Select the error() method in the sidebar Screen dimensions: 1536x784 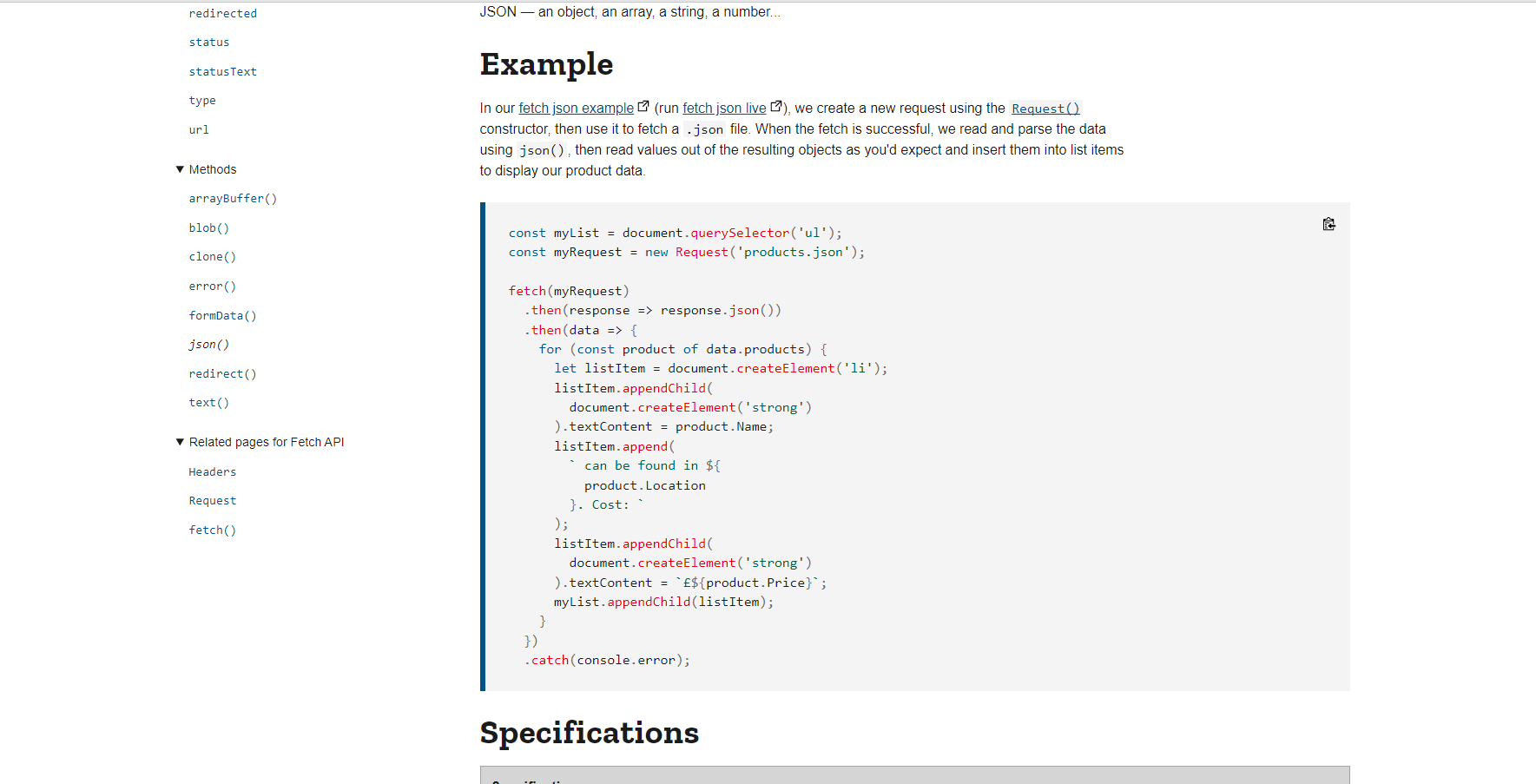[x=212, y=286]
